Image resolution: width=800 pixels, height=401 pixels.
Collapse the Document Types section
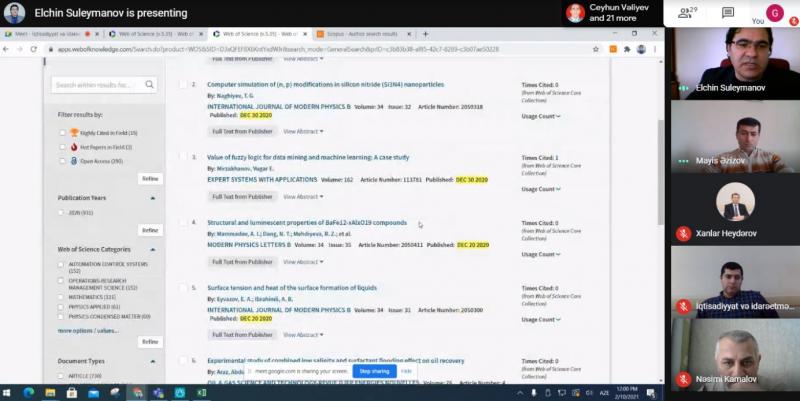(153, 361)
